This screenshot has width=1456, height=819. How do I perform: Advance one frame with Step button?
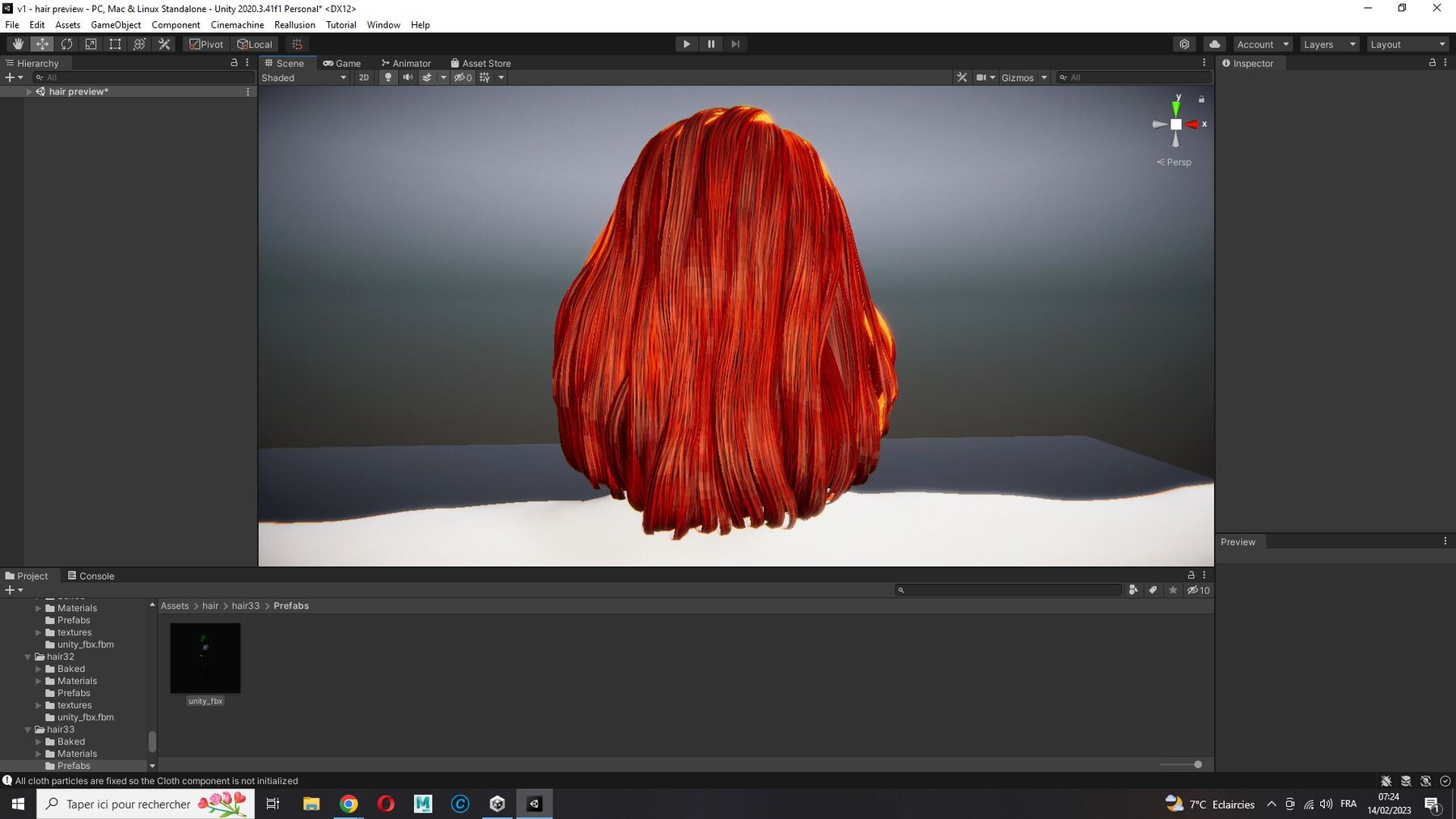click(735, 44)
